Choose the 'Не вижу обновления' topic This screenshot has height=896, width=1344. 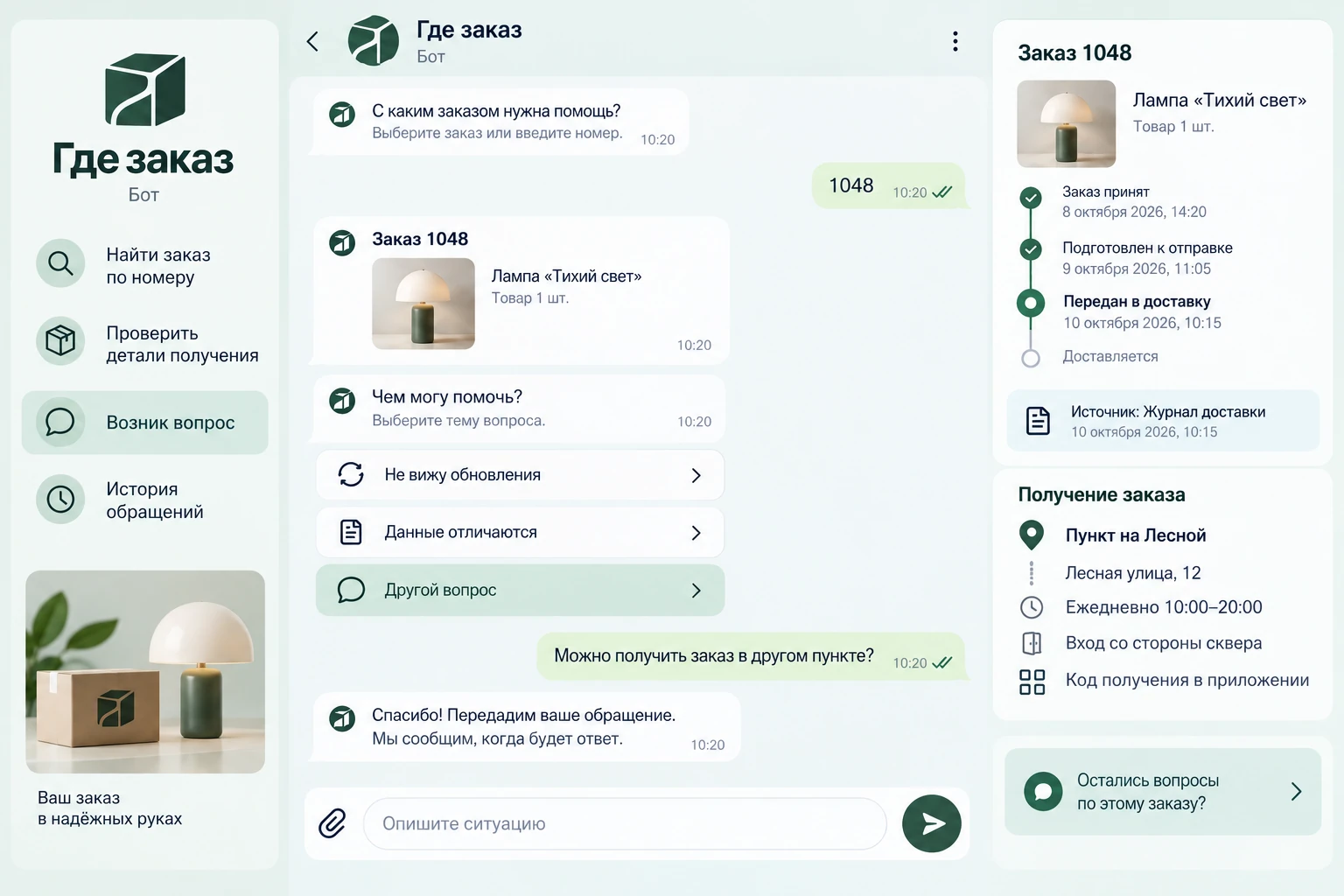click(x=521, y=475)
